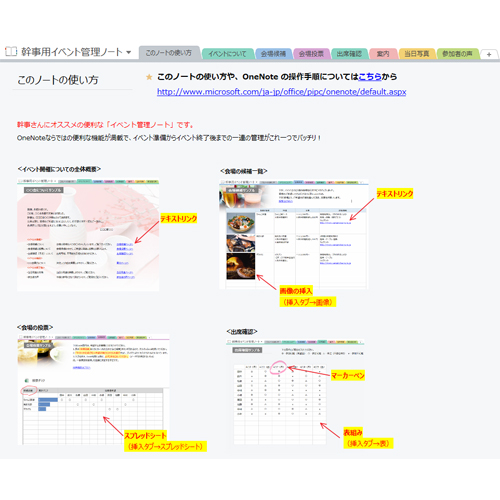
Task: Switch to the イベントについて section tab
Action: coord(227,54)
